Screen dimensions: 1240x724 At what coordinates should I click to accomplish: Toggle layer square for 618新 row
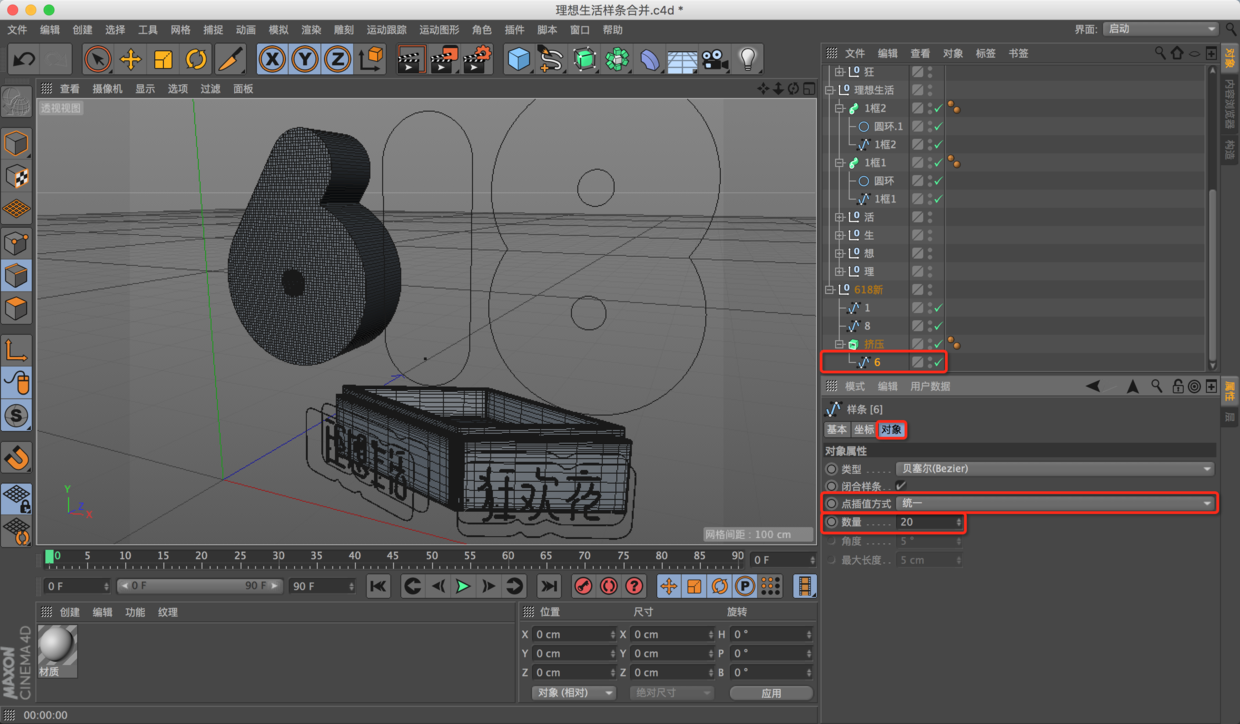click(x=917, y=290)
